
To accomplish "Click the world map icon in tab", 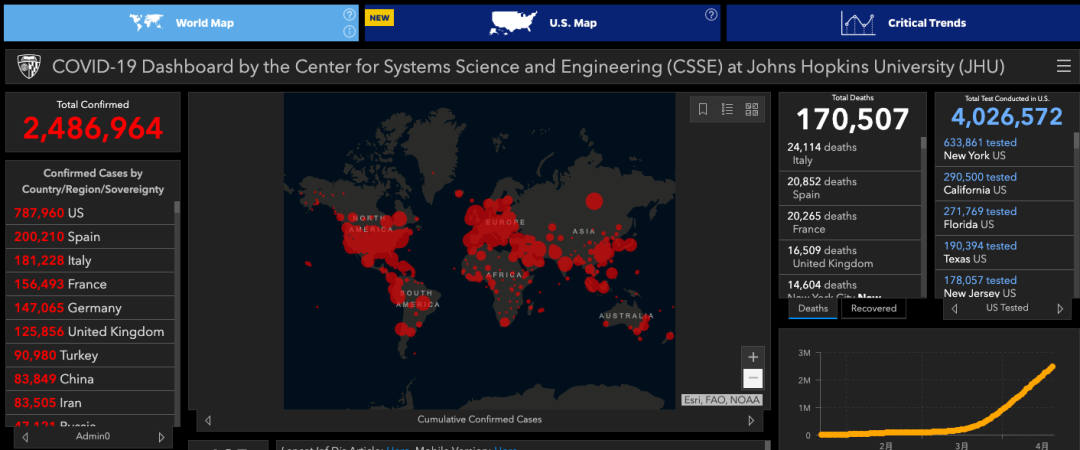I will pos(145,22).
